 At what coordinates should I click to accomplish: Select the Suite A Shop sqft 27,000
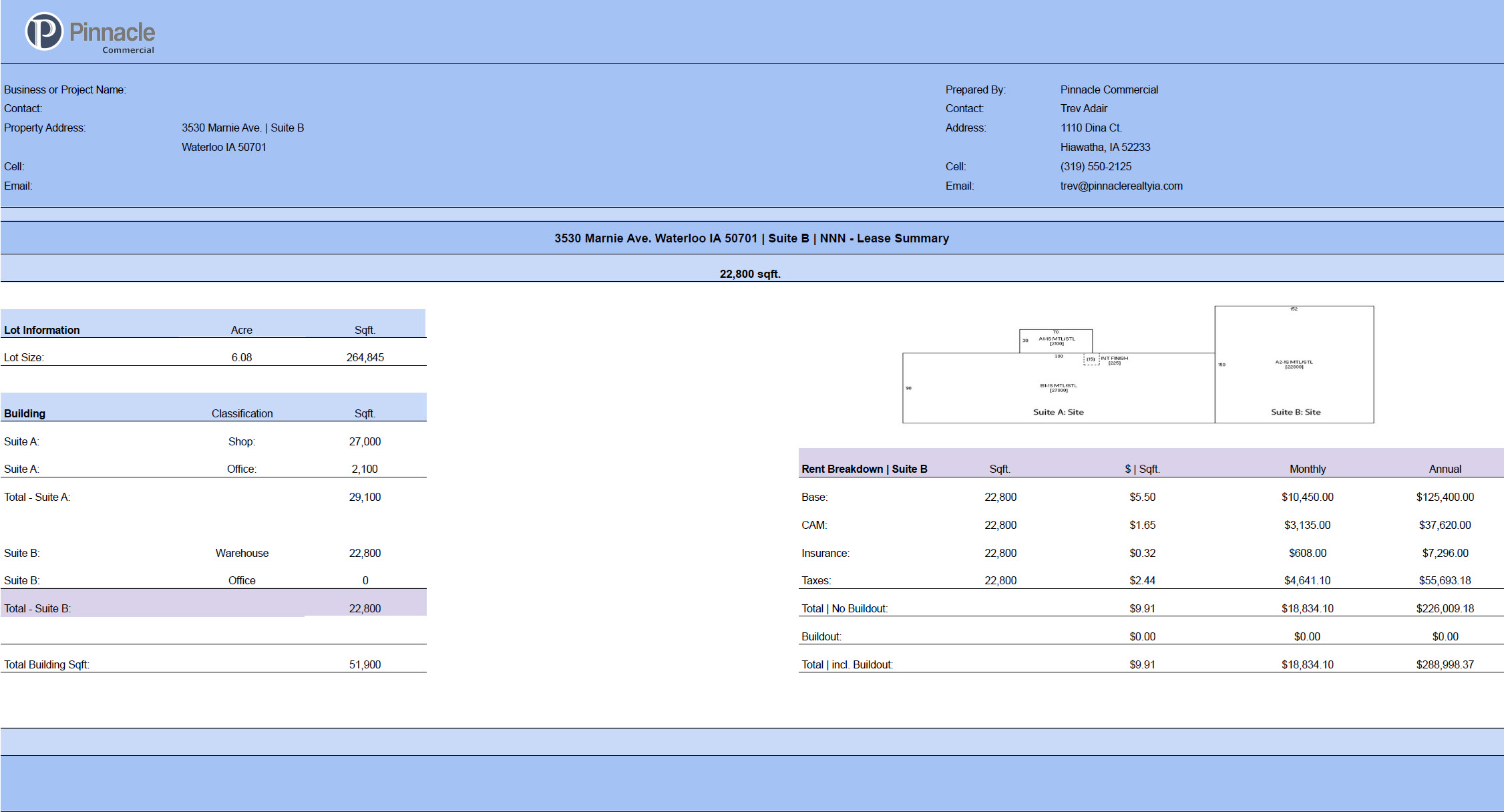pyautogui.click(x=365, y=441)
